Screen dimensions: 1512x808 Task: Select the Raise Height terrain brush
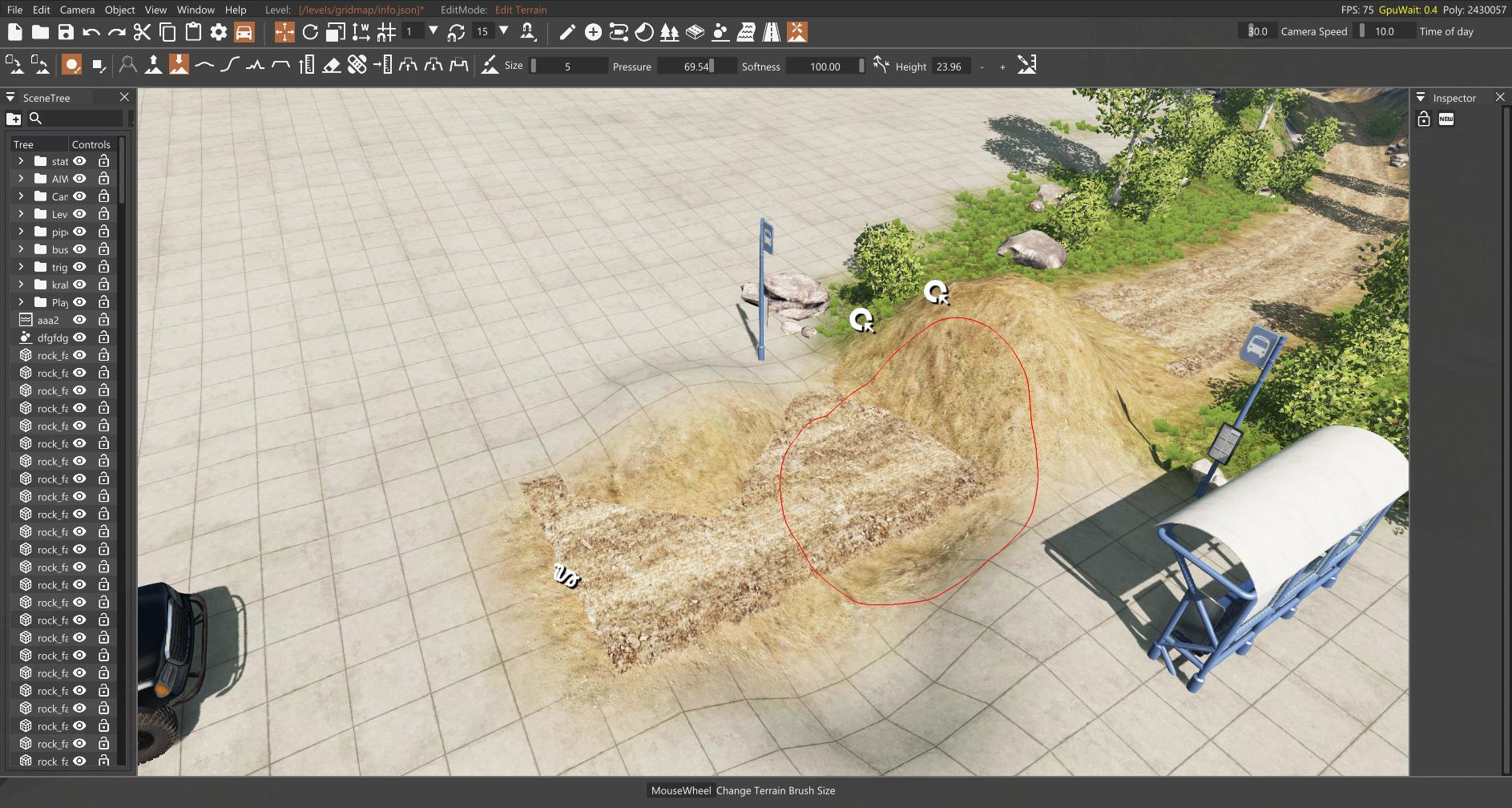click(x=153, y=65)
